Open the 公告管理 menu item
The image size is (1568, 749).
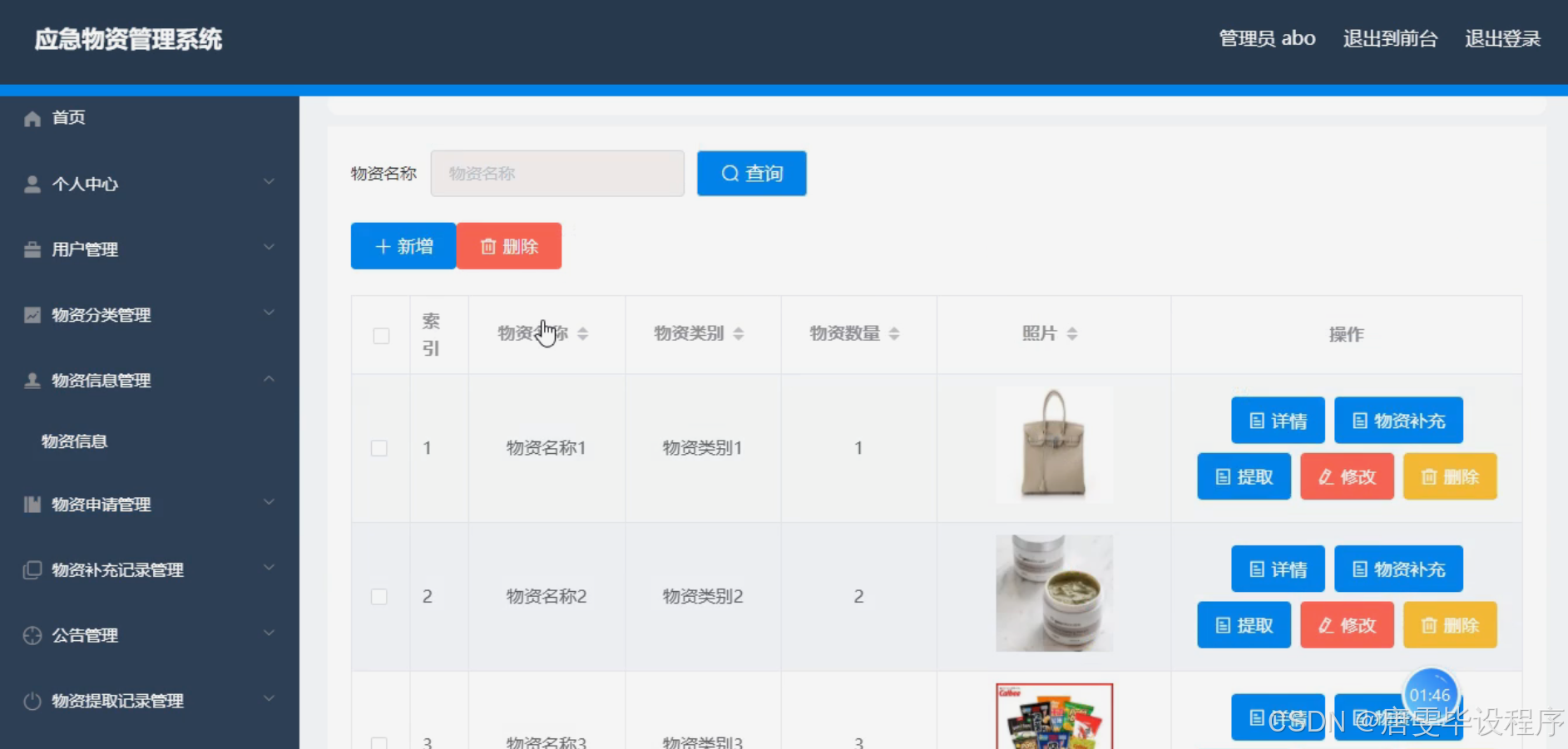(x=150, y=636)
